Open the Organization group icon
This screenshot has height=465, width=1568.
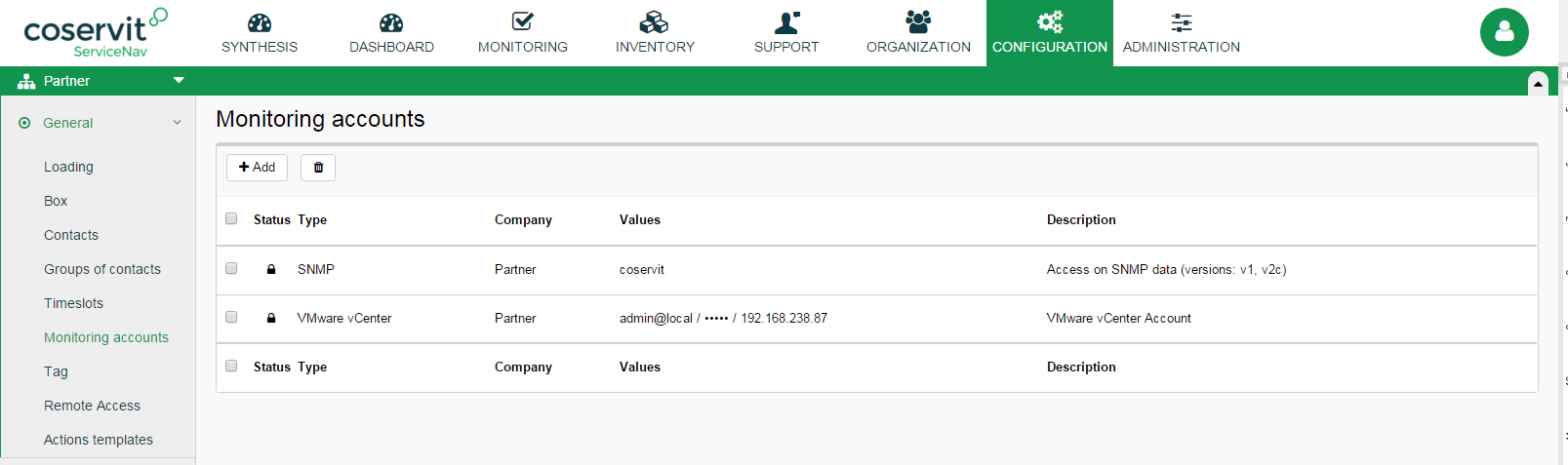(918, 21)
